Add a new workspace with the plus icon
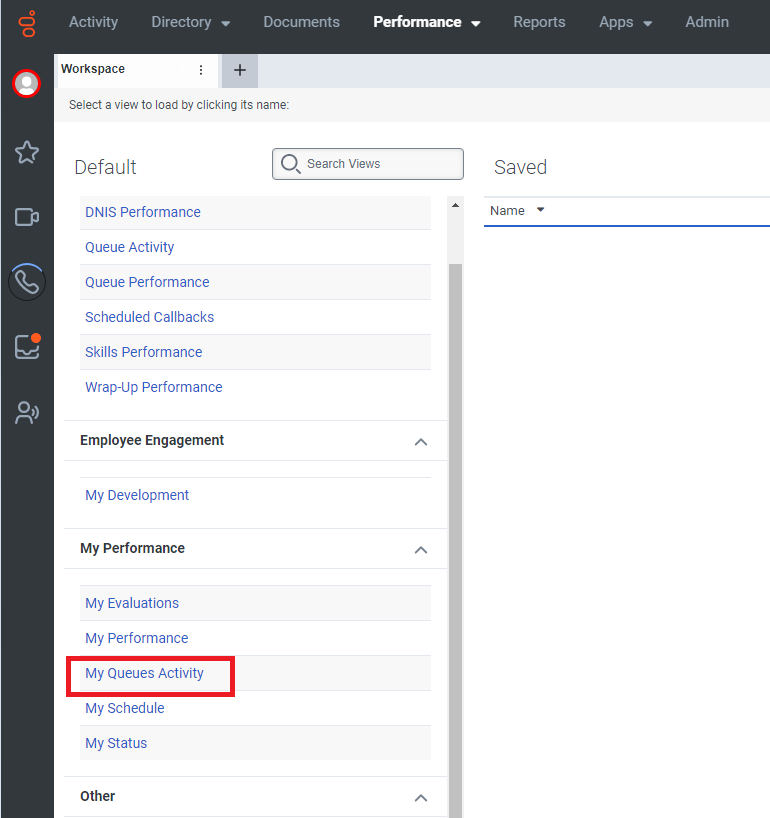This screenshot has height=818, width=770. coord(238,70)
